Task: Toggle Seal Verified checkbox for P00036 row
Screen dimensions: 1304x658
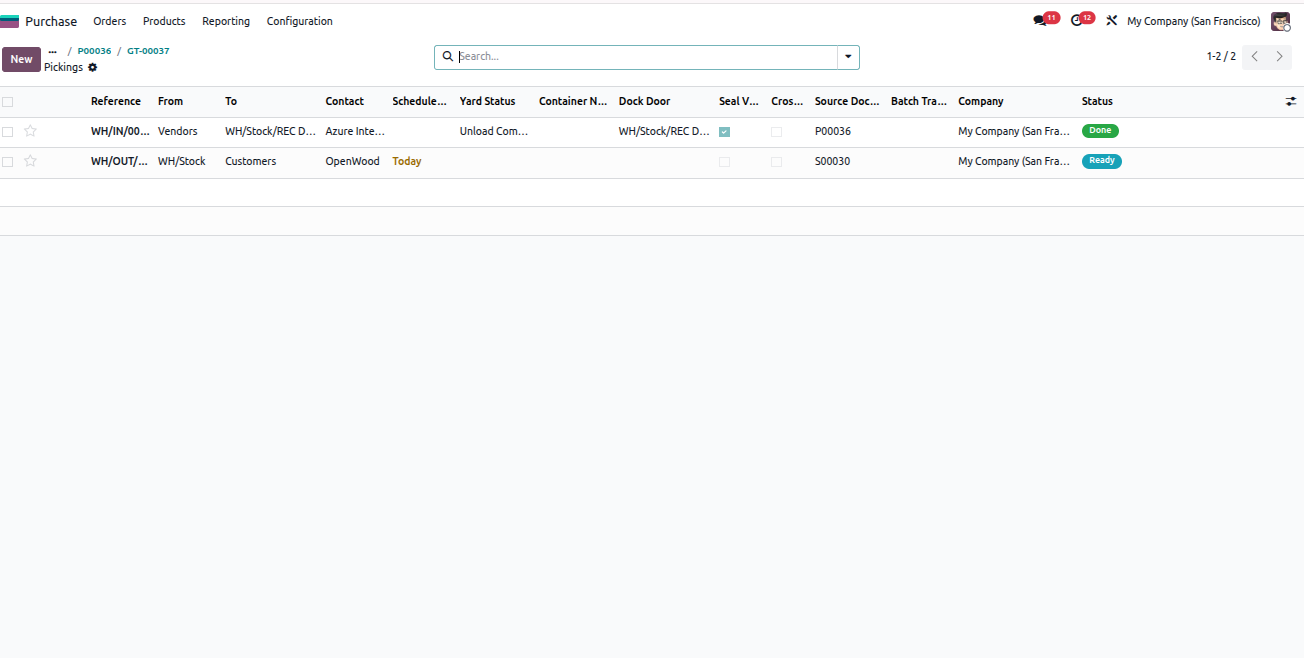Action: pos(724,132)
